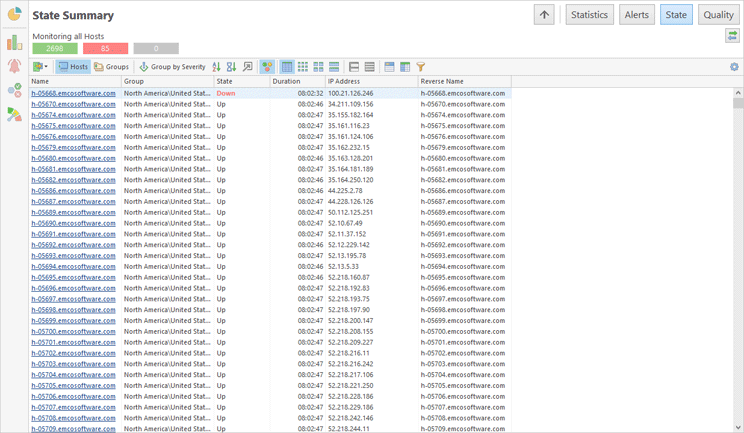744x433 pixels.
Task: Toggle the Groups view mode
Action: (x=111, y=67)
